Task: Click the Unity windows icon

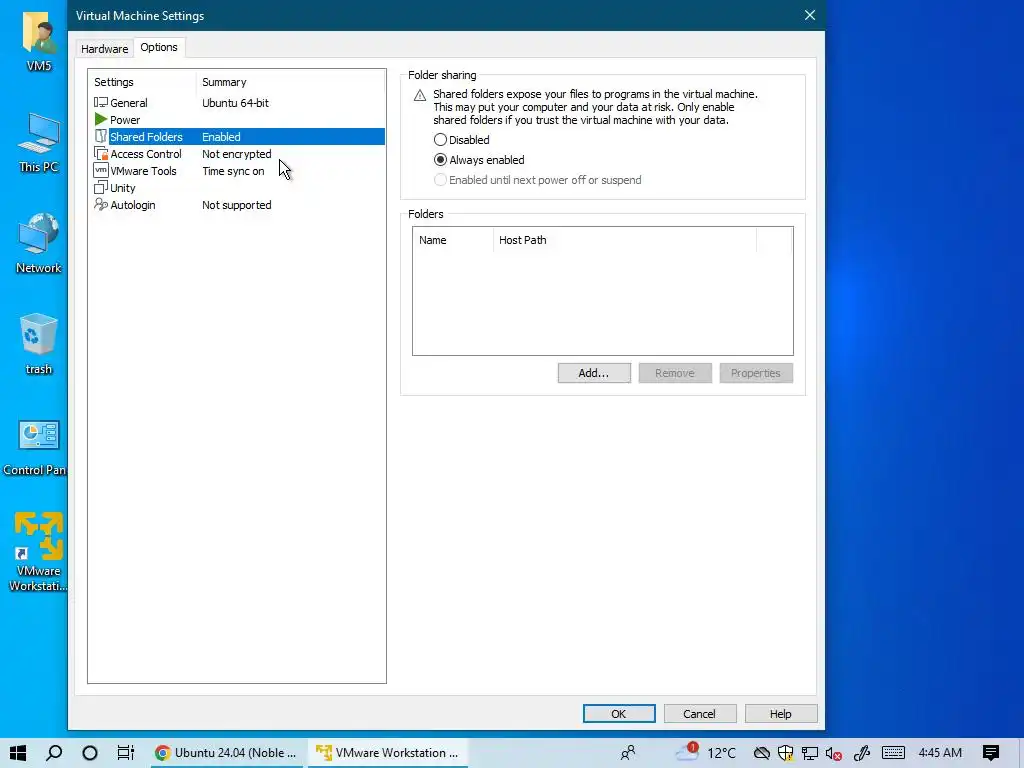Action: click(101, 187)
